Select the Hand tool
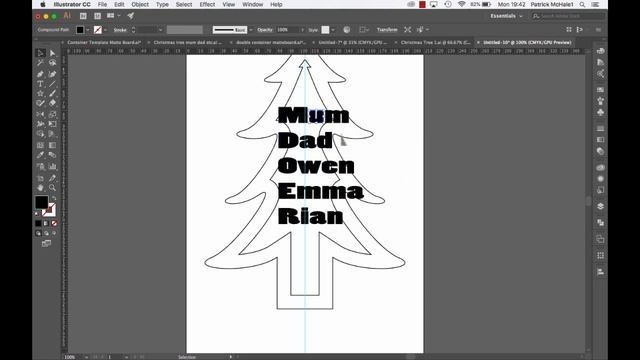The image size is (640, 360). point(40,188)
